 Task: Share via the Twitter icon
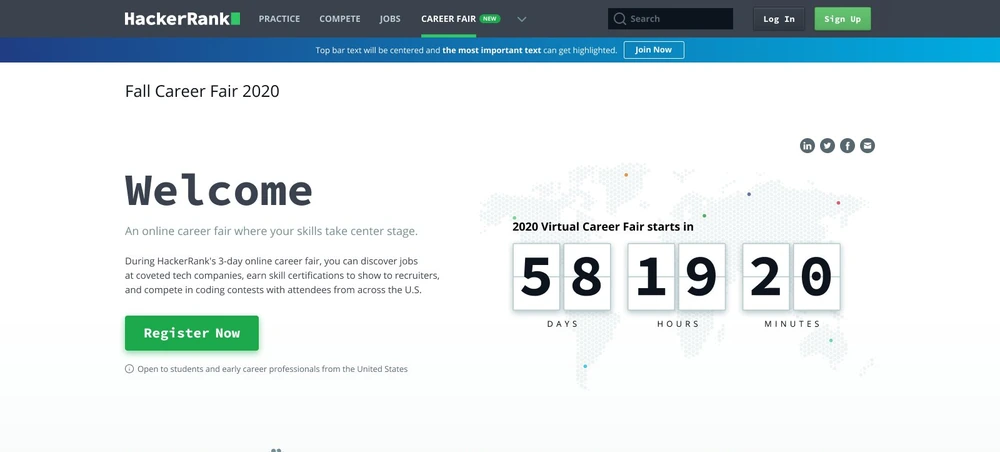click(827, 145)
